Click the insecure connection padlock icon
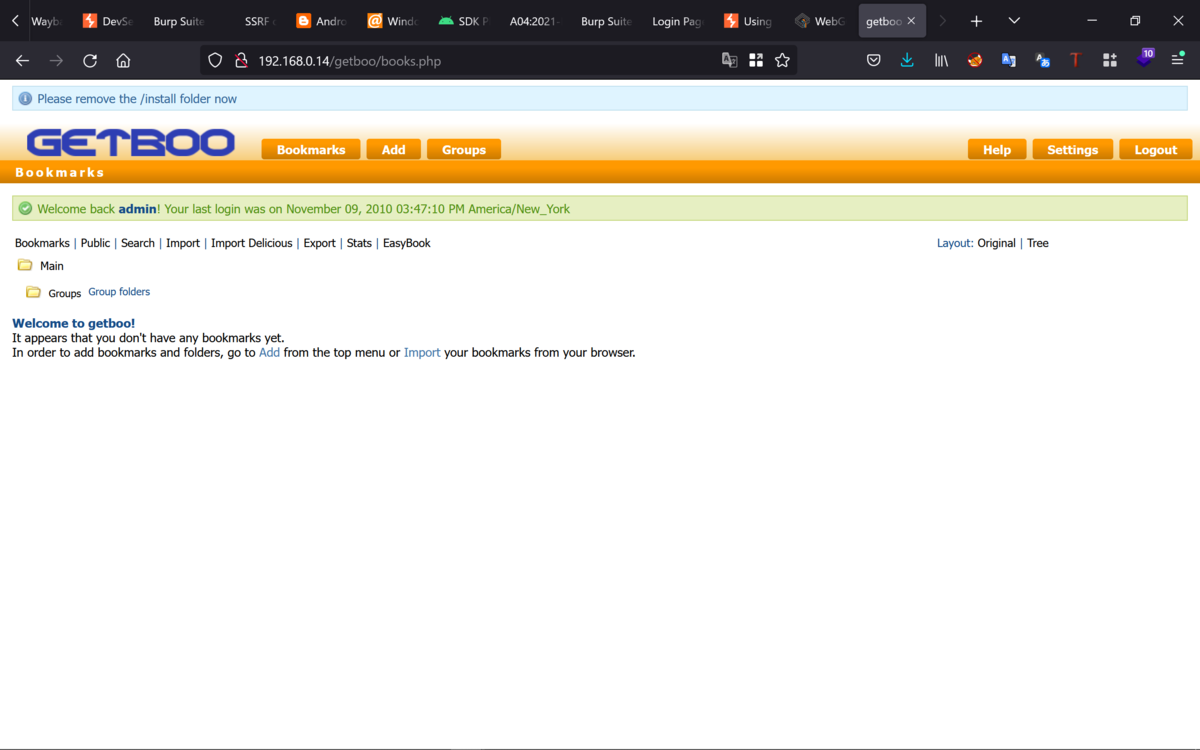 [240, 60]
